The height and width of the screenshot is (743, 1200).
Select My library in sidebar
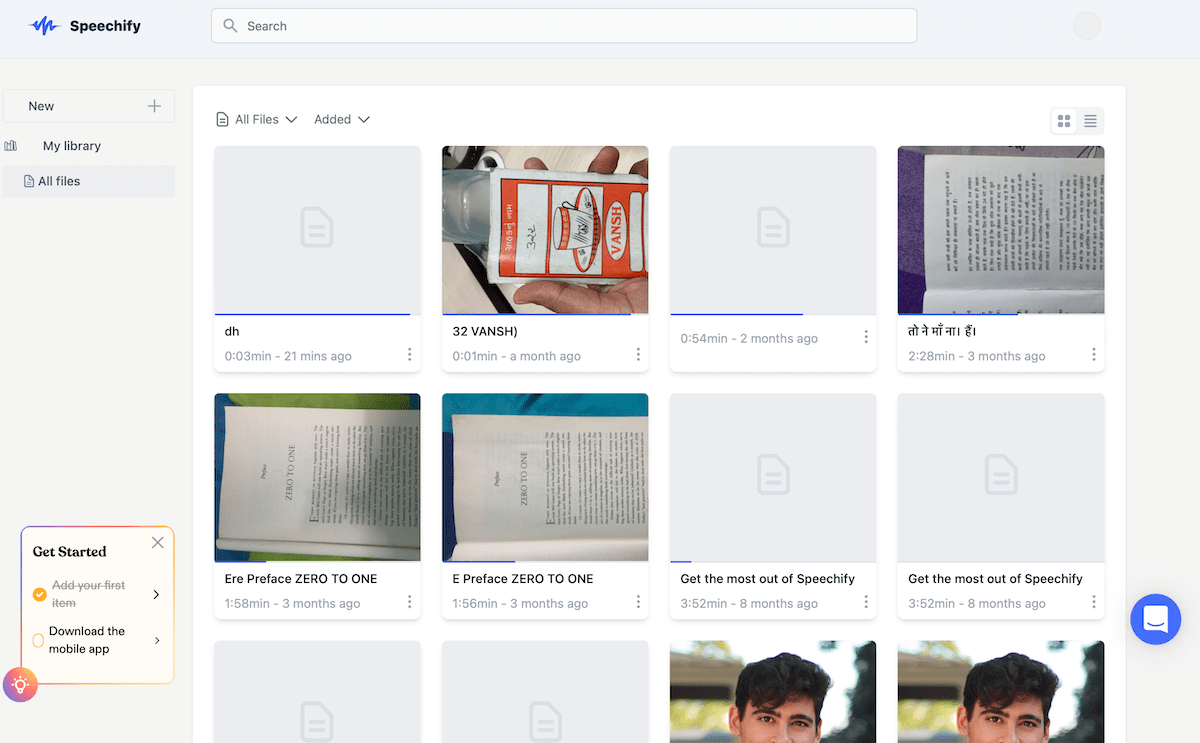pos(71,146)
